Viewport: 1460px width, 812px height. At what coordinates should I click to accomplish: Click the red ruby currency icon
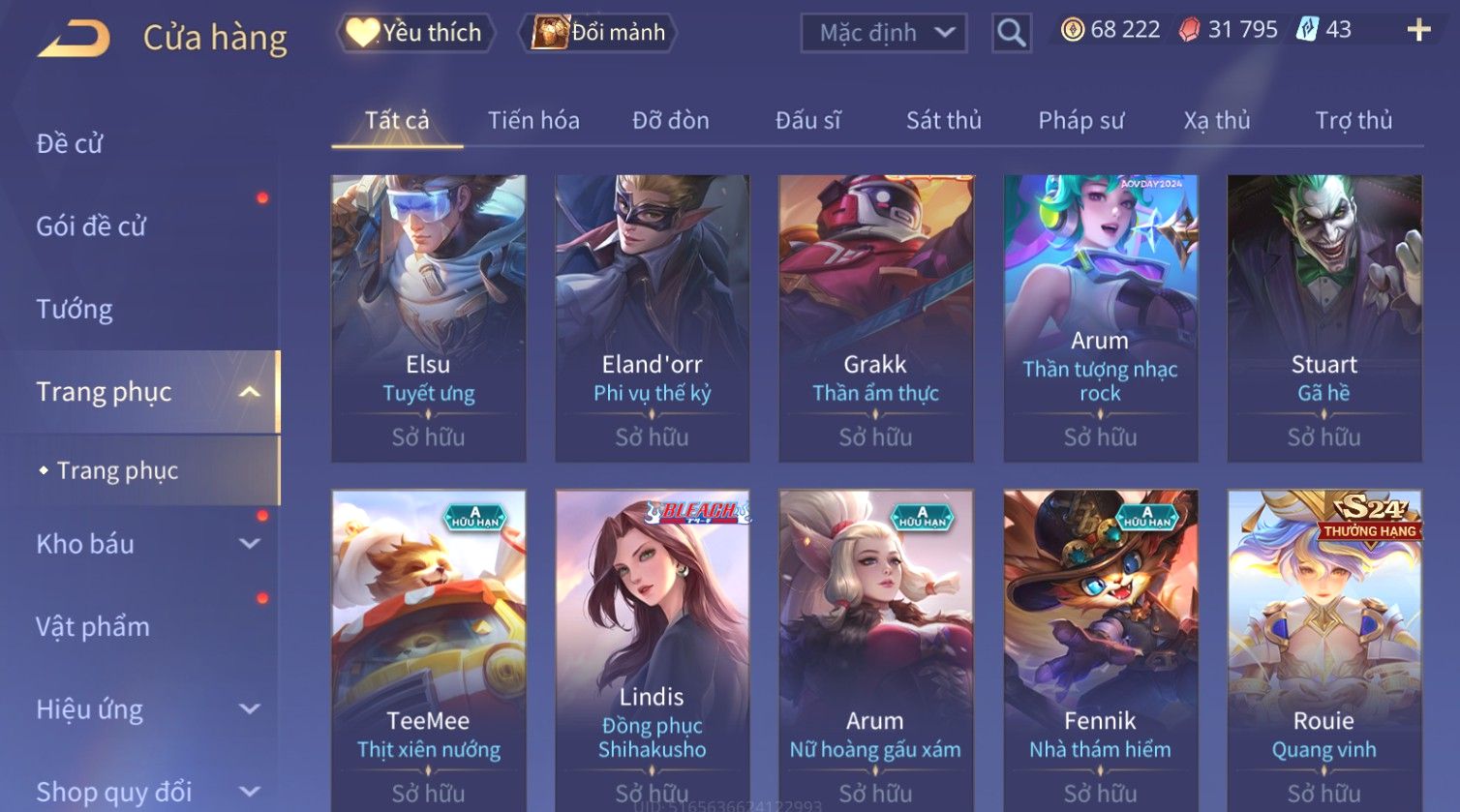point(1189,30)
